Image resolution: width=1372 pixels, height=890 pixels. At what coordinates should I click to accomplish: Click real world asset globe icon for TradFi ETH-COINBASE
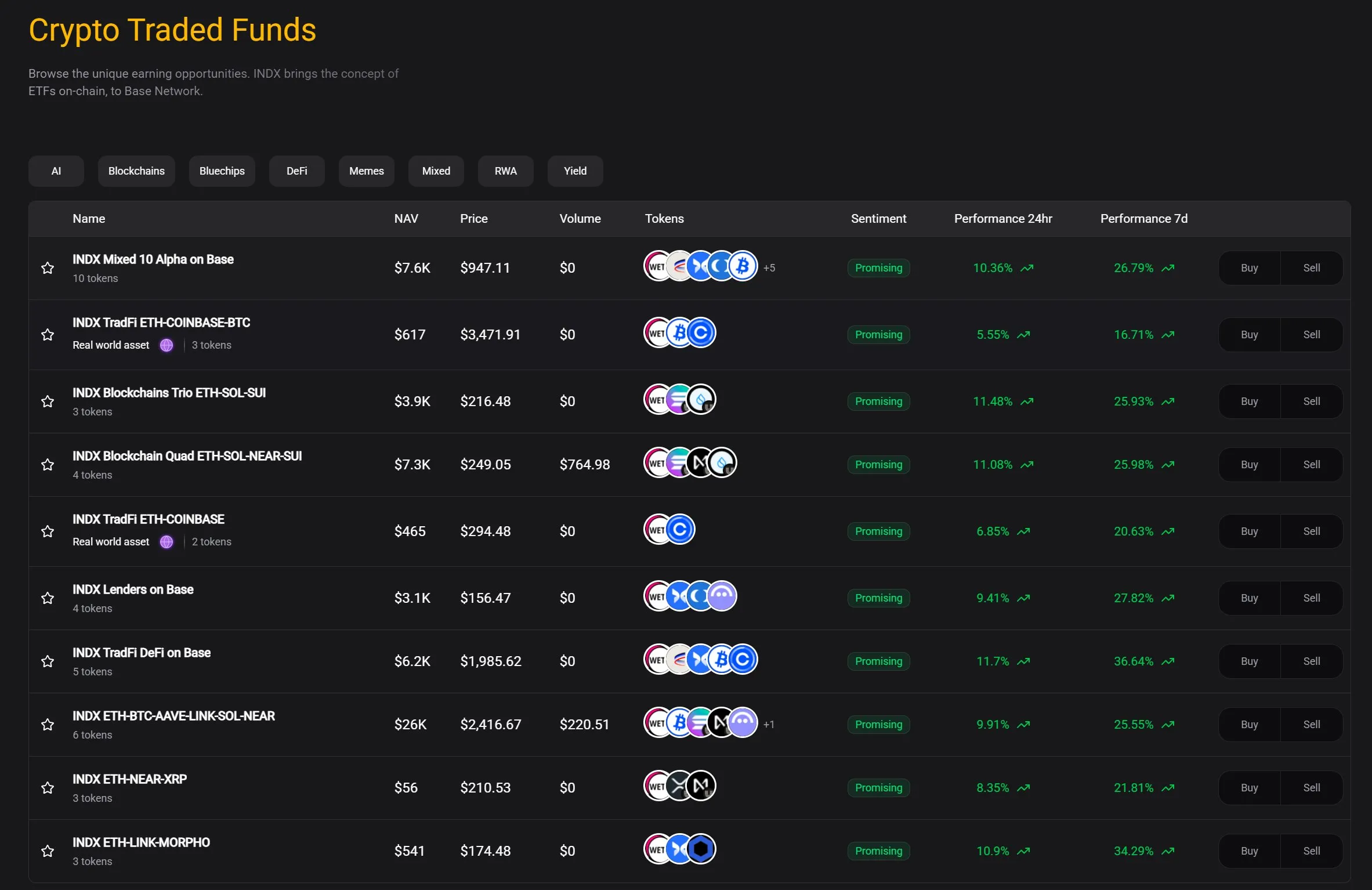pos(166,542)
